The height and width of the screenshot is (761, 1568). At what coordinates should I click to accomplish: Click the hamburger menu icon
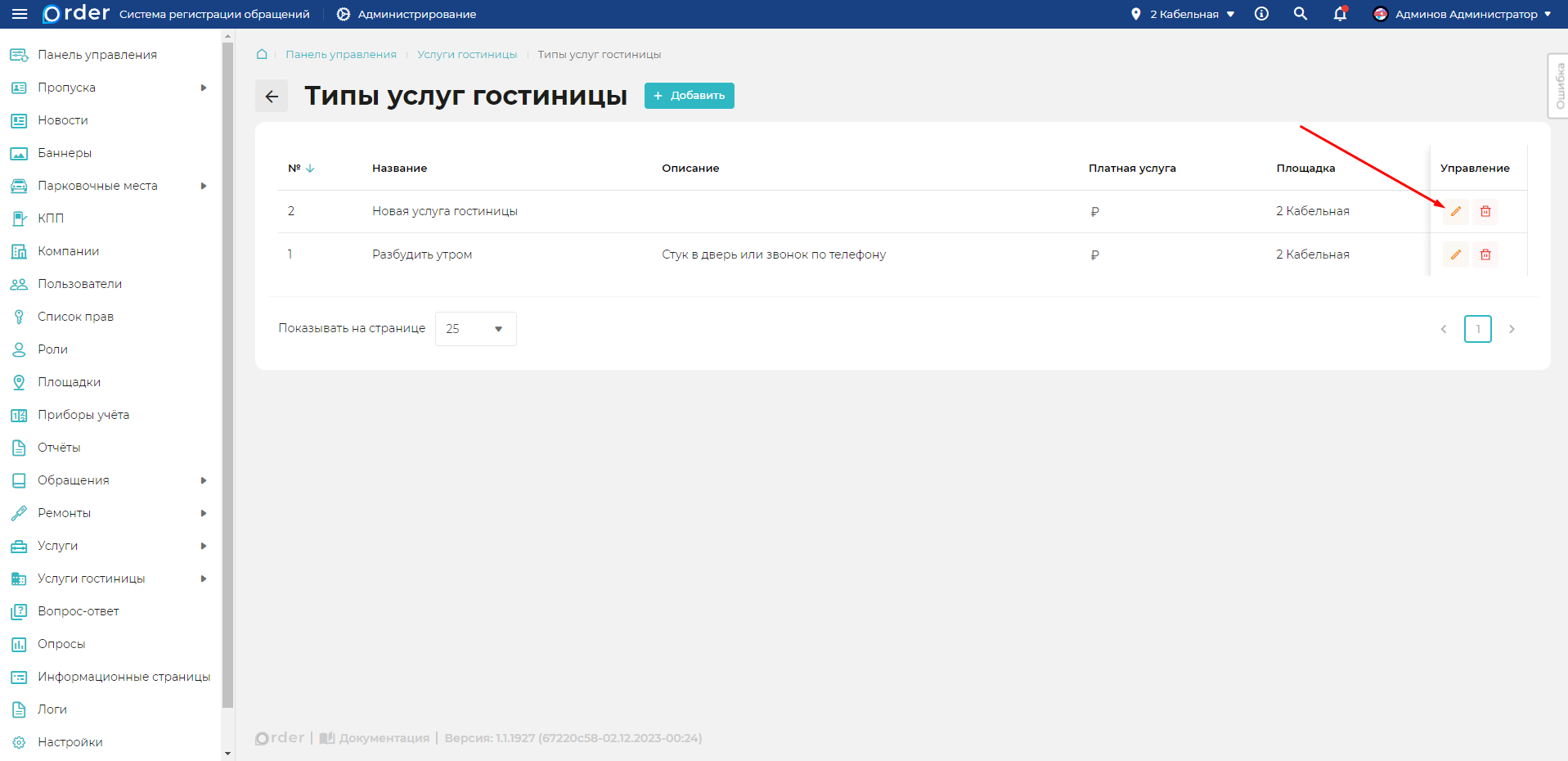click(x=20, y=14)
